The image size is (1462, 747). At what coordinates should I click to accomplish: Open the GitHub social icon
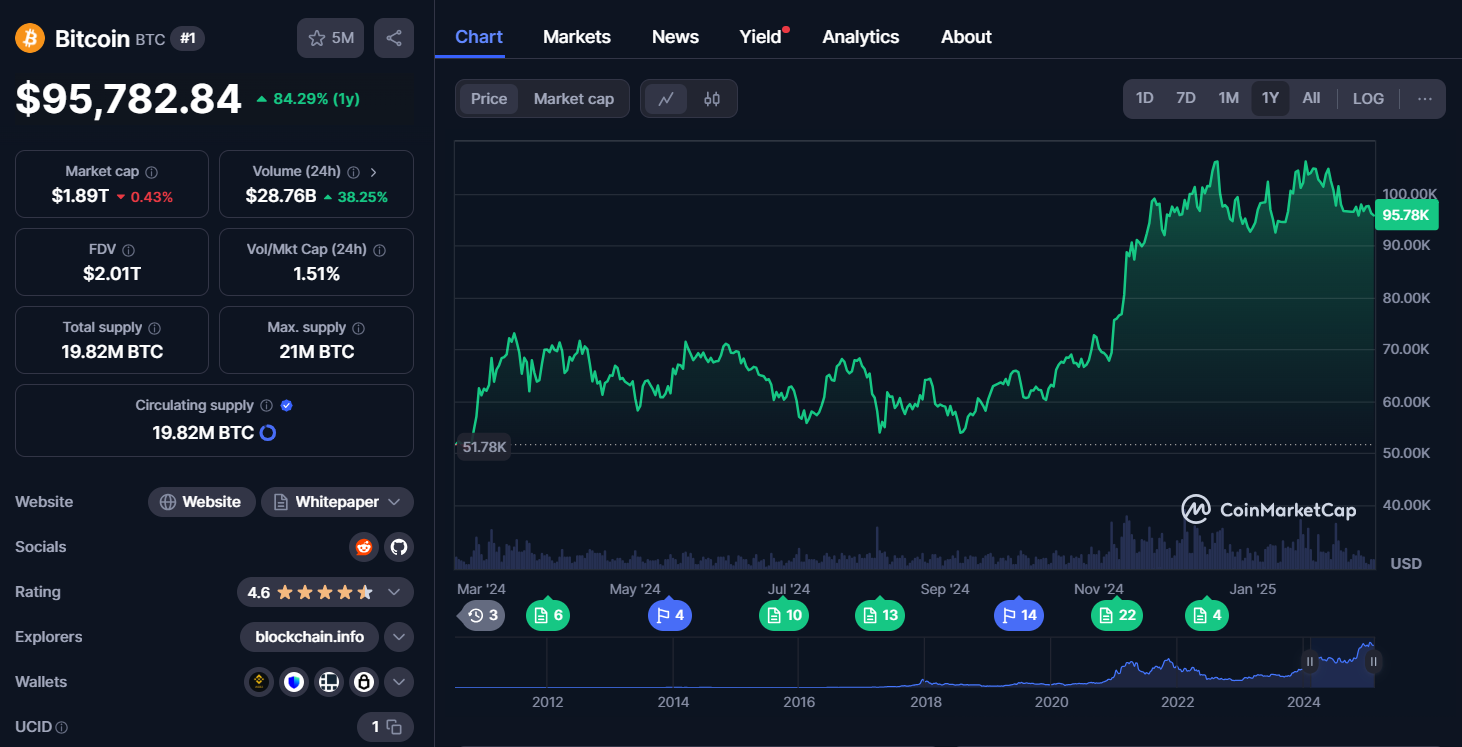click(399, 547)
